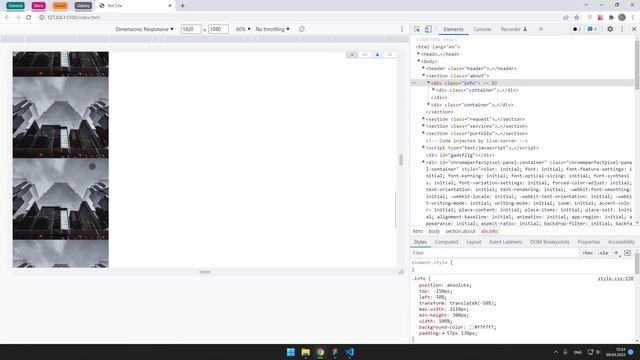The height and width of the screenshot is (360, 640).
Task: Select the html lang="en" line
Action: 438,47
